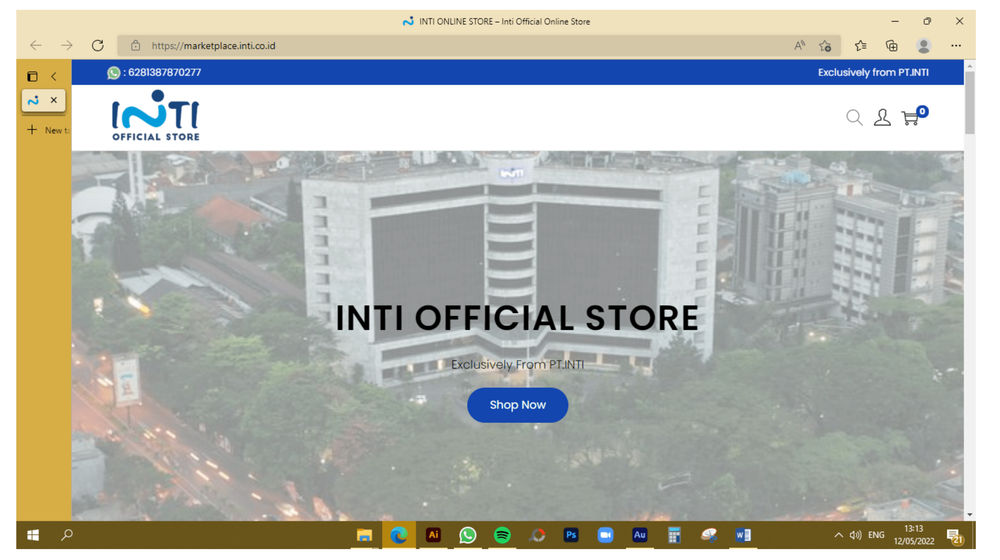Click the browser back arrow

tap(36, 45)
